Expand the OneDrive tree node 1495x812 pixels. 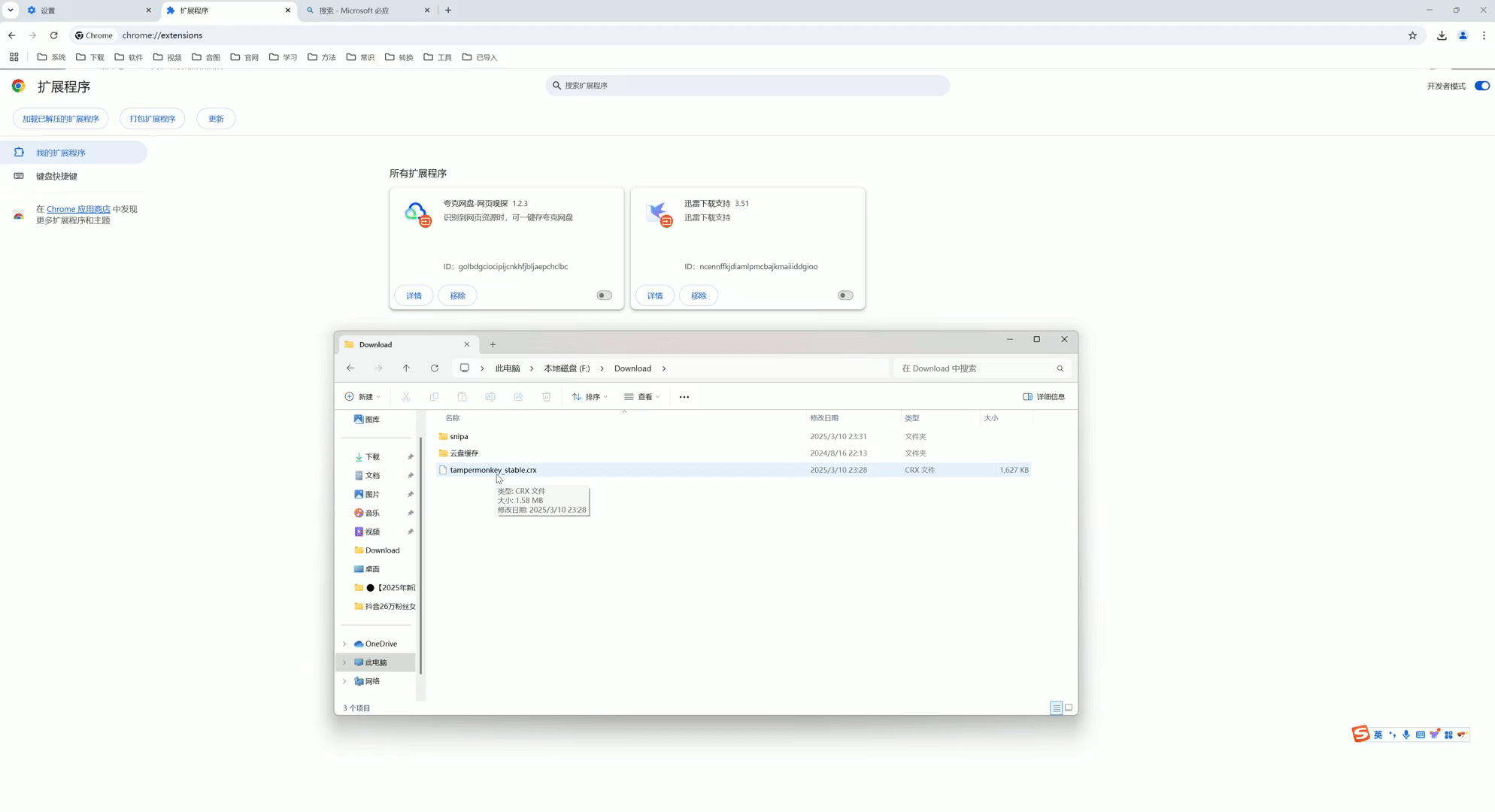tap(345, 644)
